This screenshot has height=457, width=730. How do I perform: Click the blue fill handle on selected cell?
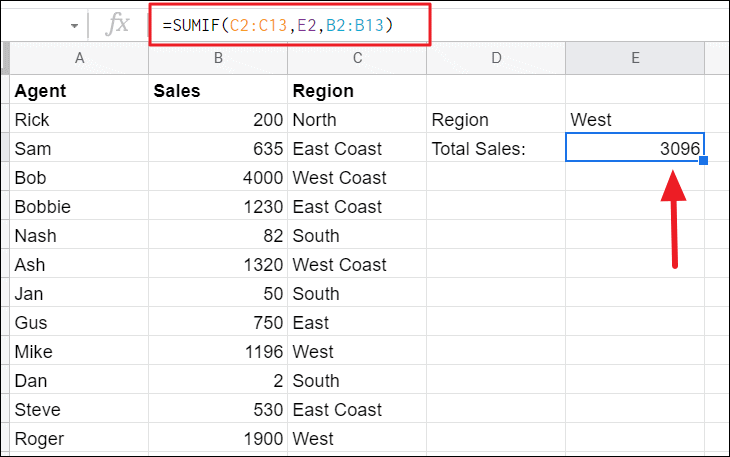click(704, 161)
